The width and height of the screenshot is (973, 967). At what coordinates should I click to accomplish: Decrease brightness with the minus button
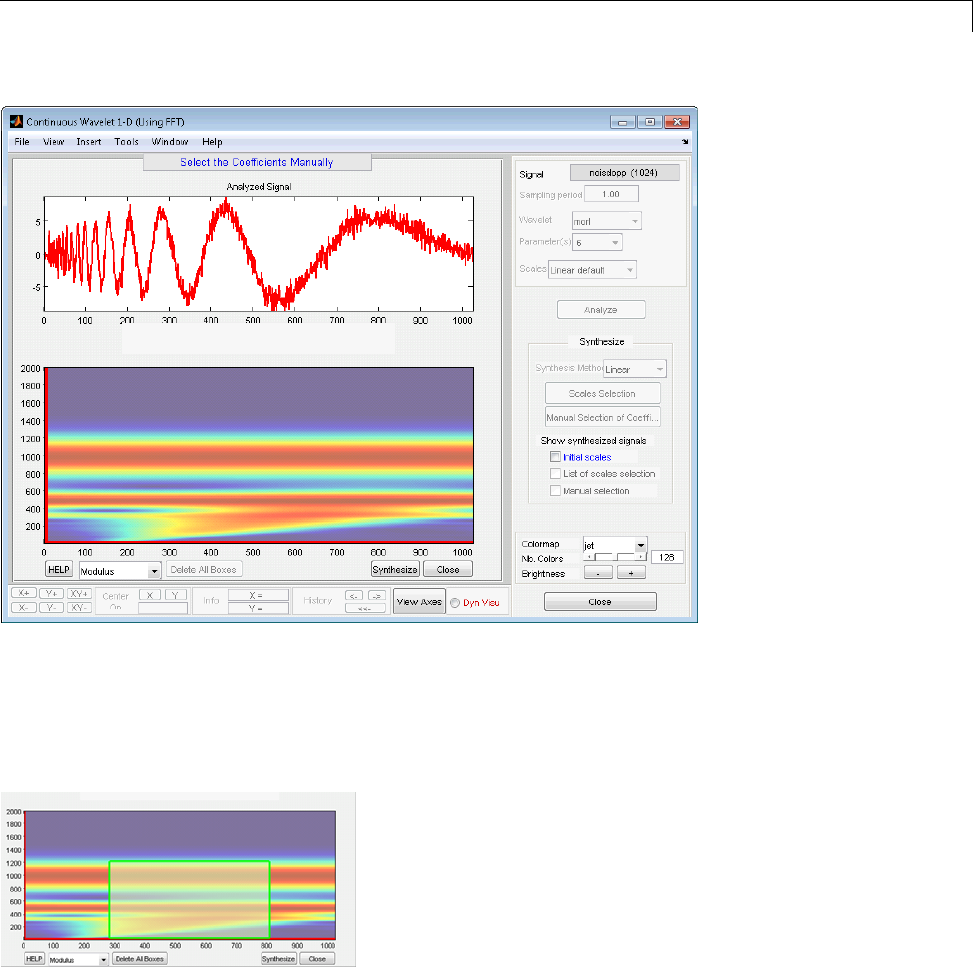(x=598, y=573)
